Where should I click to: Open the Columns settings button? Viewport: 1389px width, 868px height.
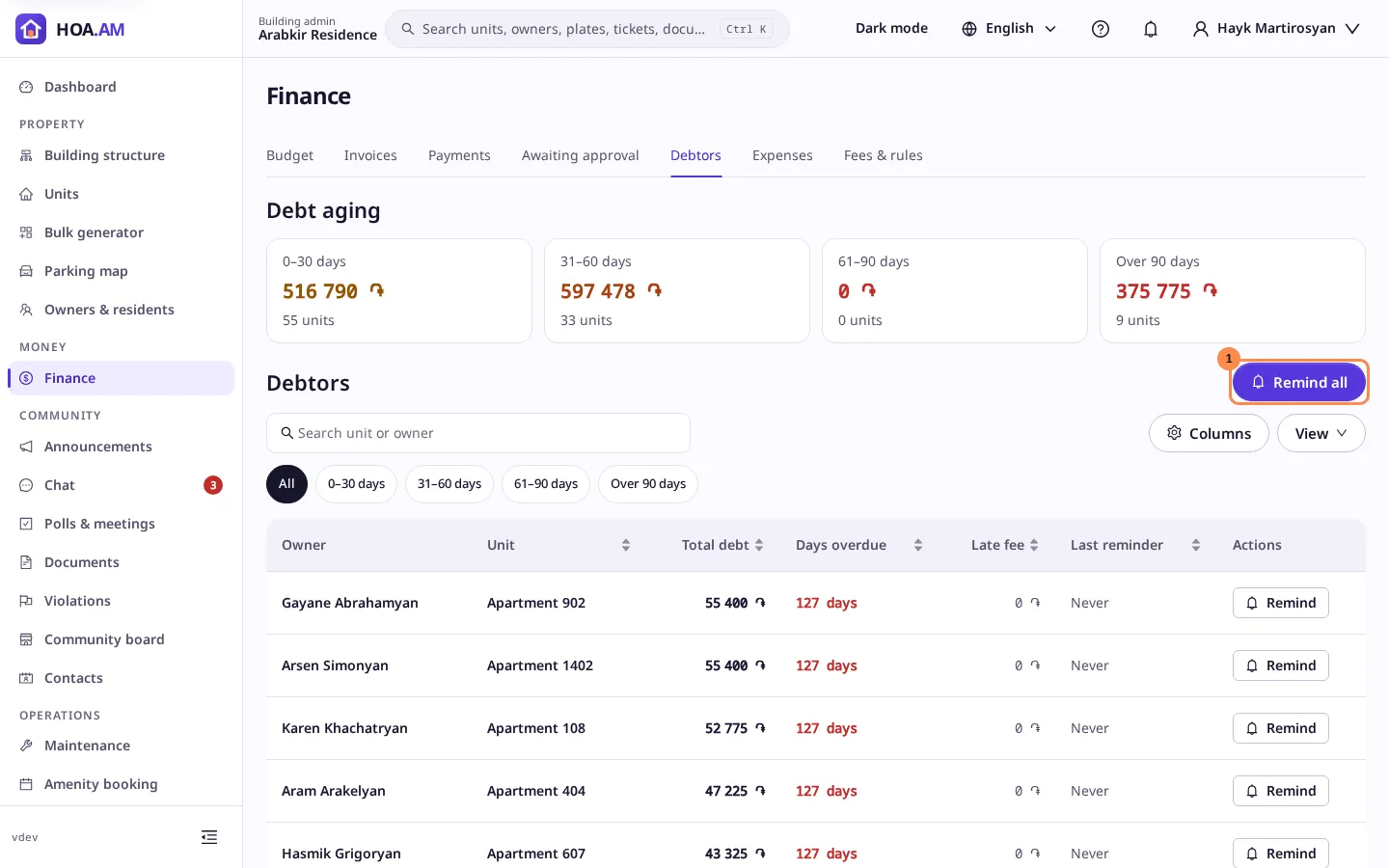[1209, 433]
